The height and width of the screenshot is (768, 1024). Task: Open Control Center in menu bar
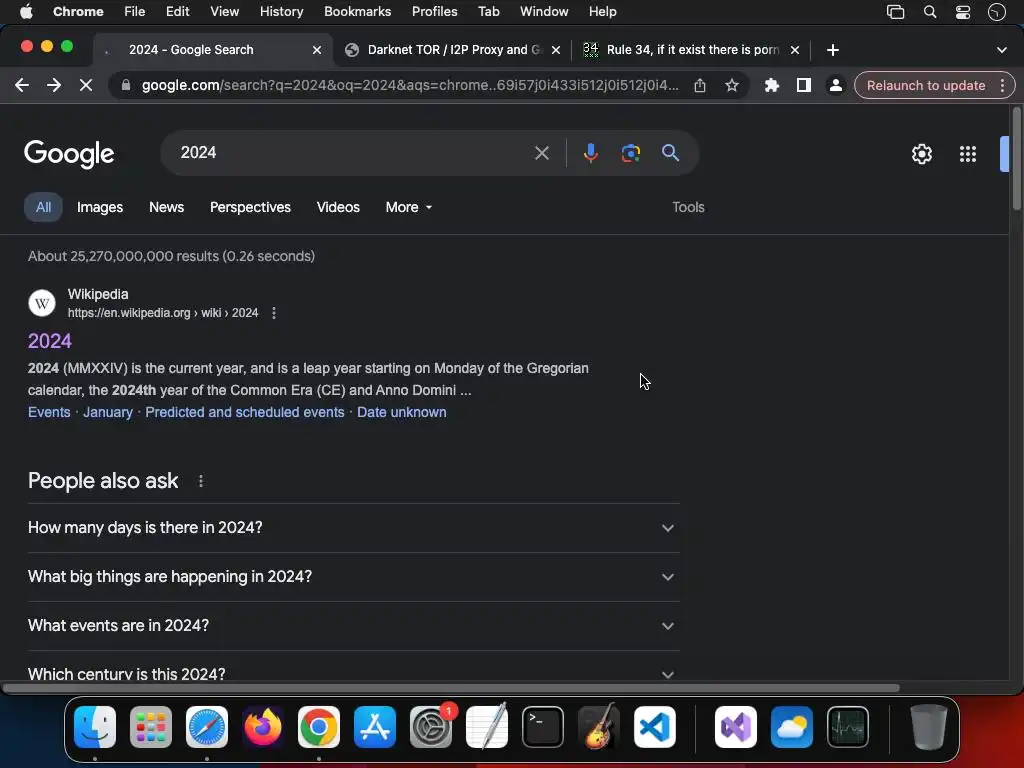[963, 12]
